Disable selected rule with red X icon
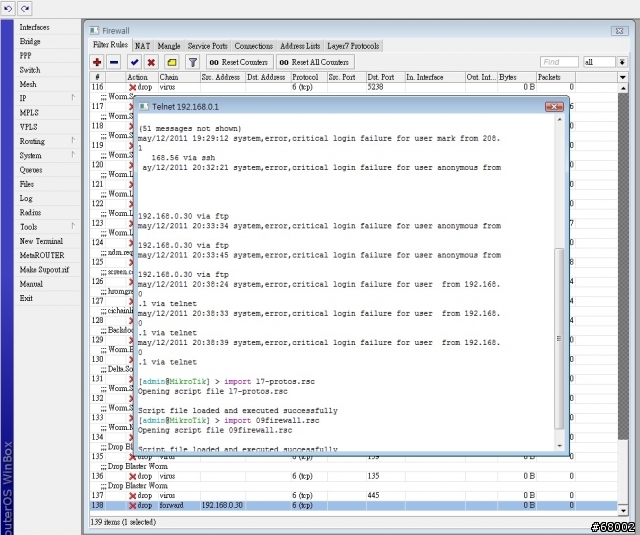 pyautogui.click(x=151, y=62)
